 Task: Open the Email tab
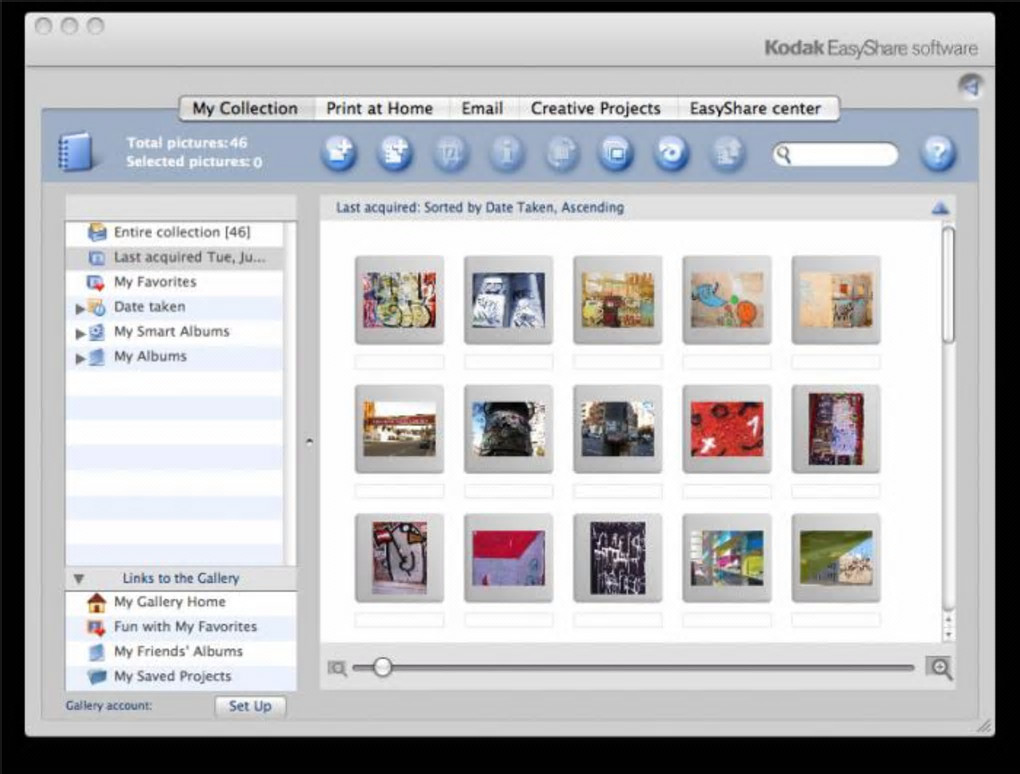click(482, 109)
